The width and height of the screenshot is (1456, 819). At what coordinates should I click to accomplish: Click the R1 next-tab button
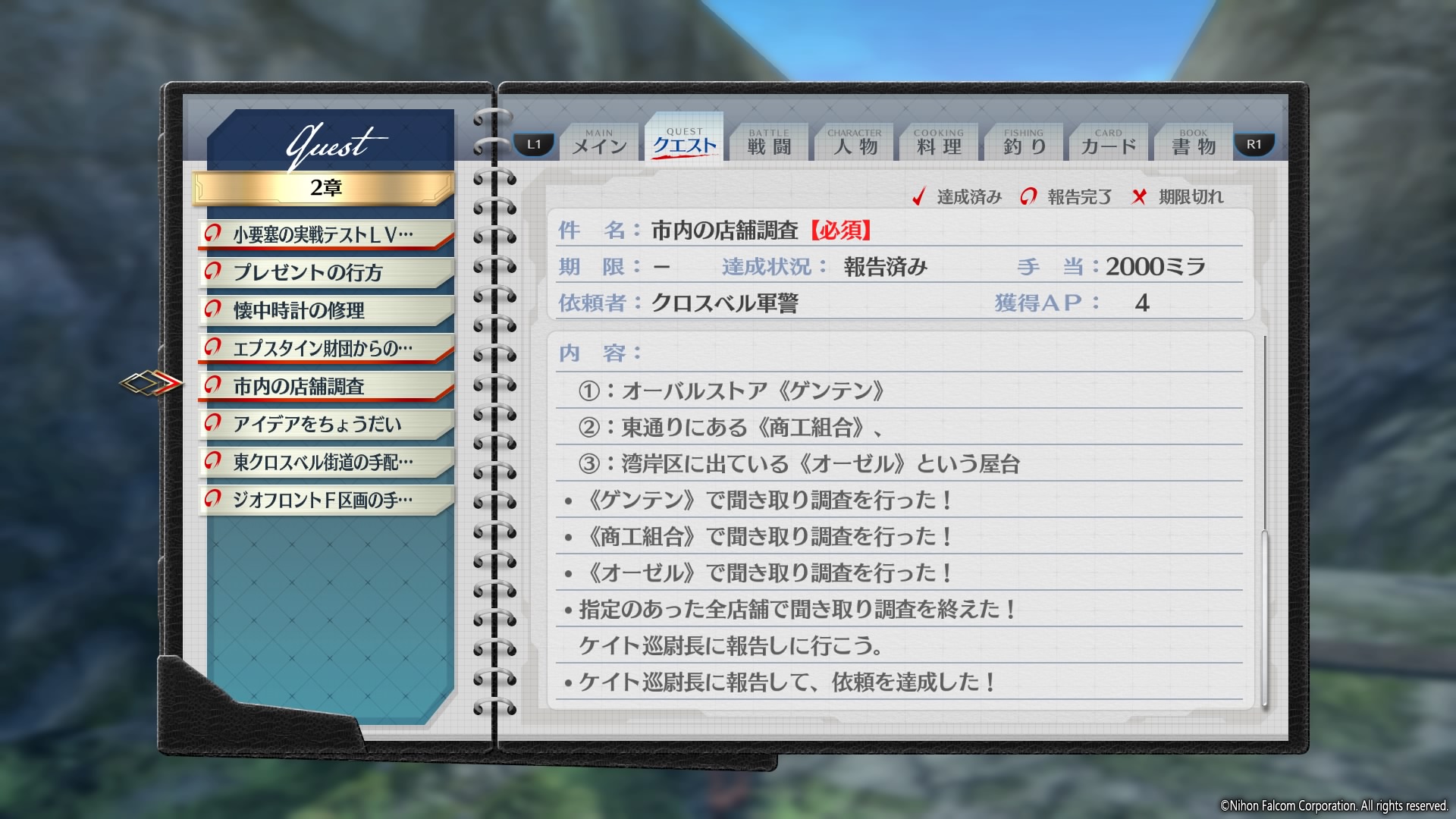point(1254,144)
